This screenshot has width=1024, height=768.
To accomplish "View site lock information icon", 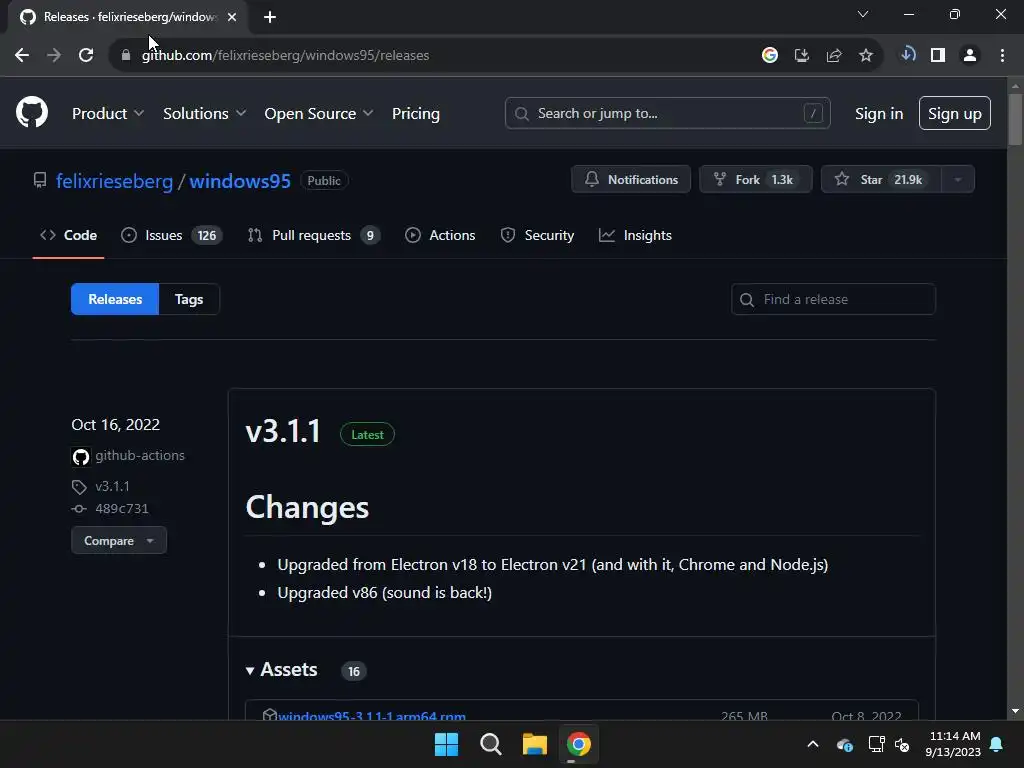I will 126,56.
